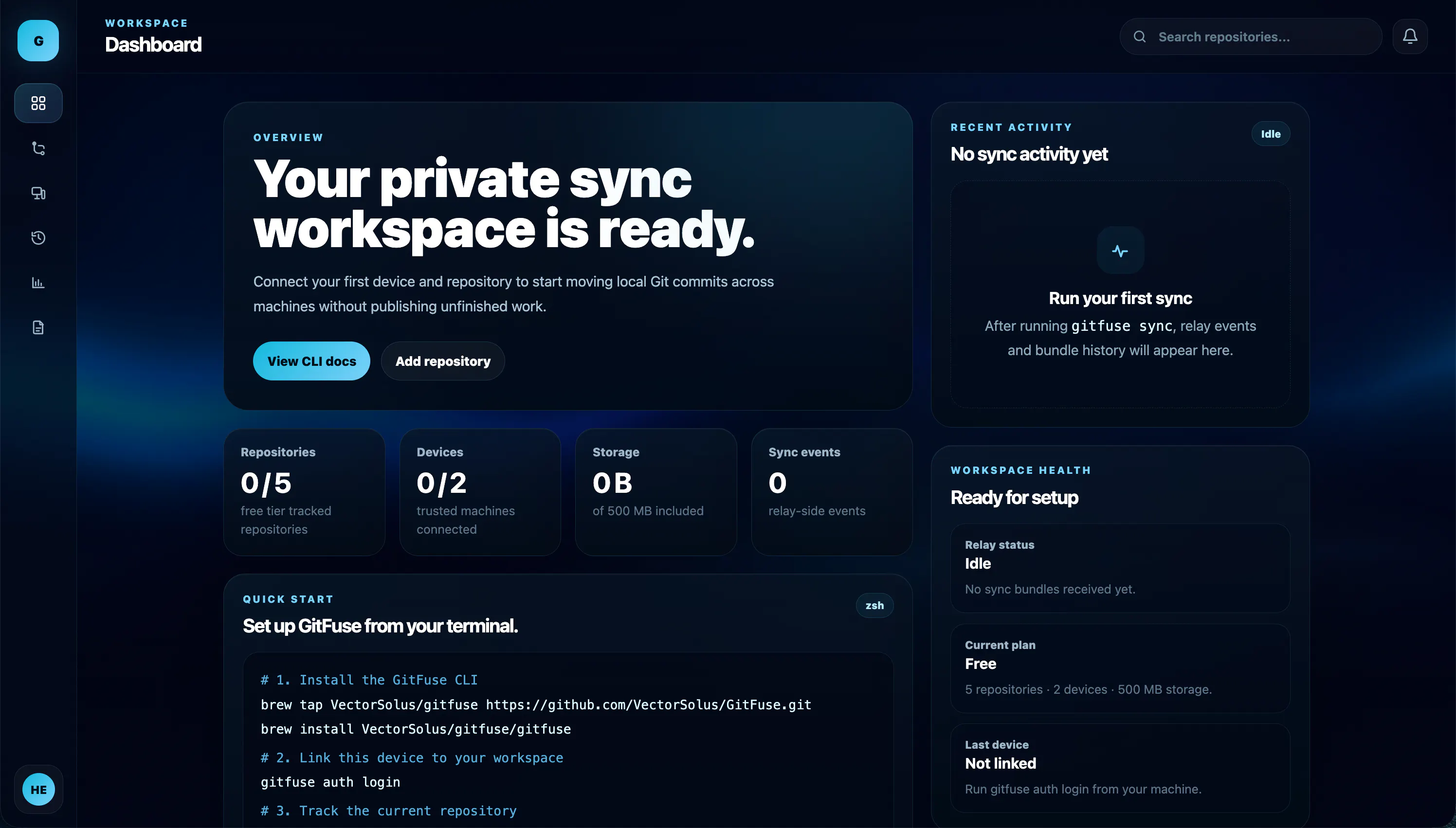Click 'free tier tracked repositories' text
Viewport: 1456px width, 828px height.
click(x=286, y=520)
